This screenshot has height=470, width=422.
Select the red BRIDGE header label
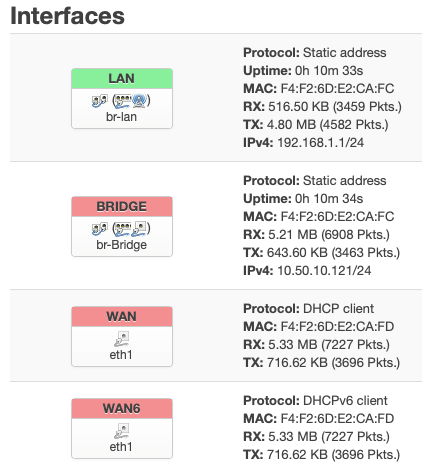coord(122,207)
